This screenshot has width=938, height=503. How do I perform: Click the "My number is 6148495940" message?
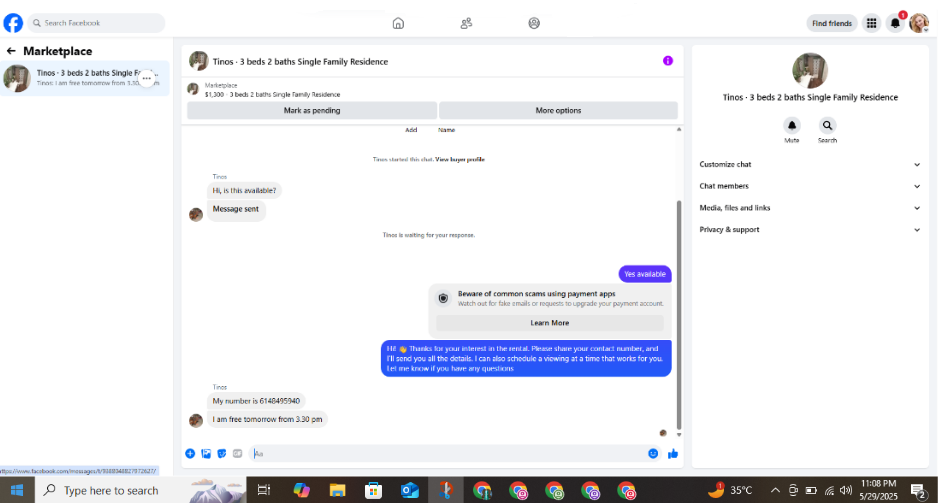(x=256, y=401)
